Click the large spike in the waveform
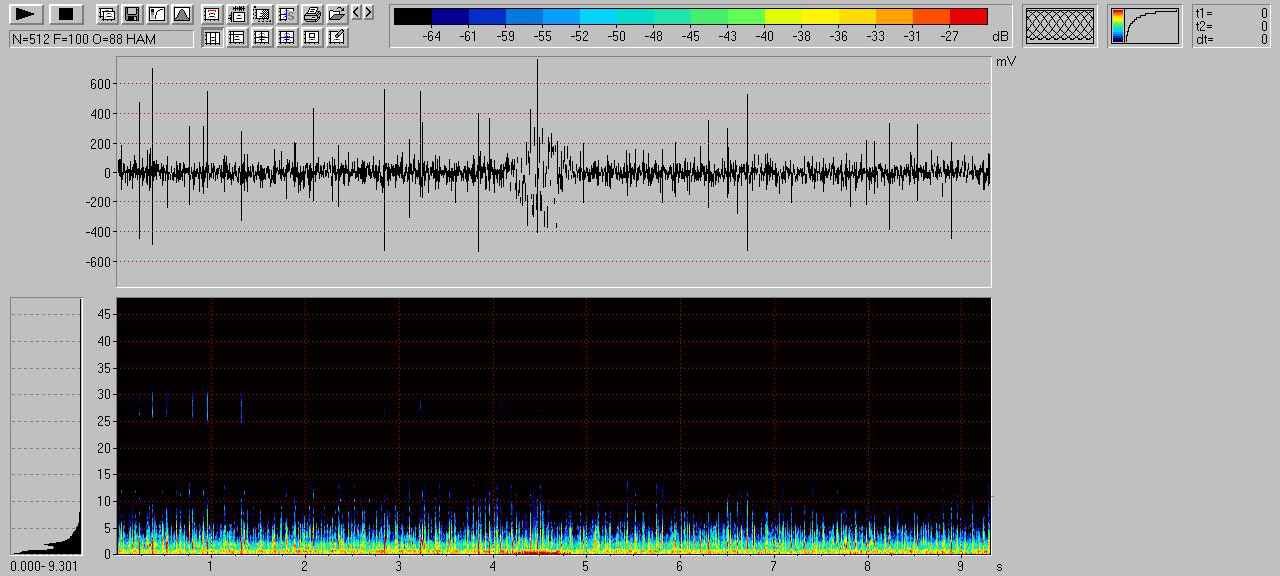The height and width of the screenshot is (576, 1280). click(537, 100)
